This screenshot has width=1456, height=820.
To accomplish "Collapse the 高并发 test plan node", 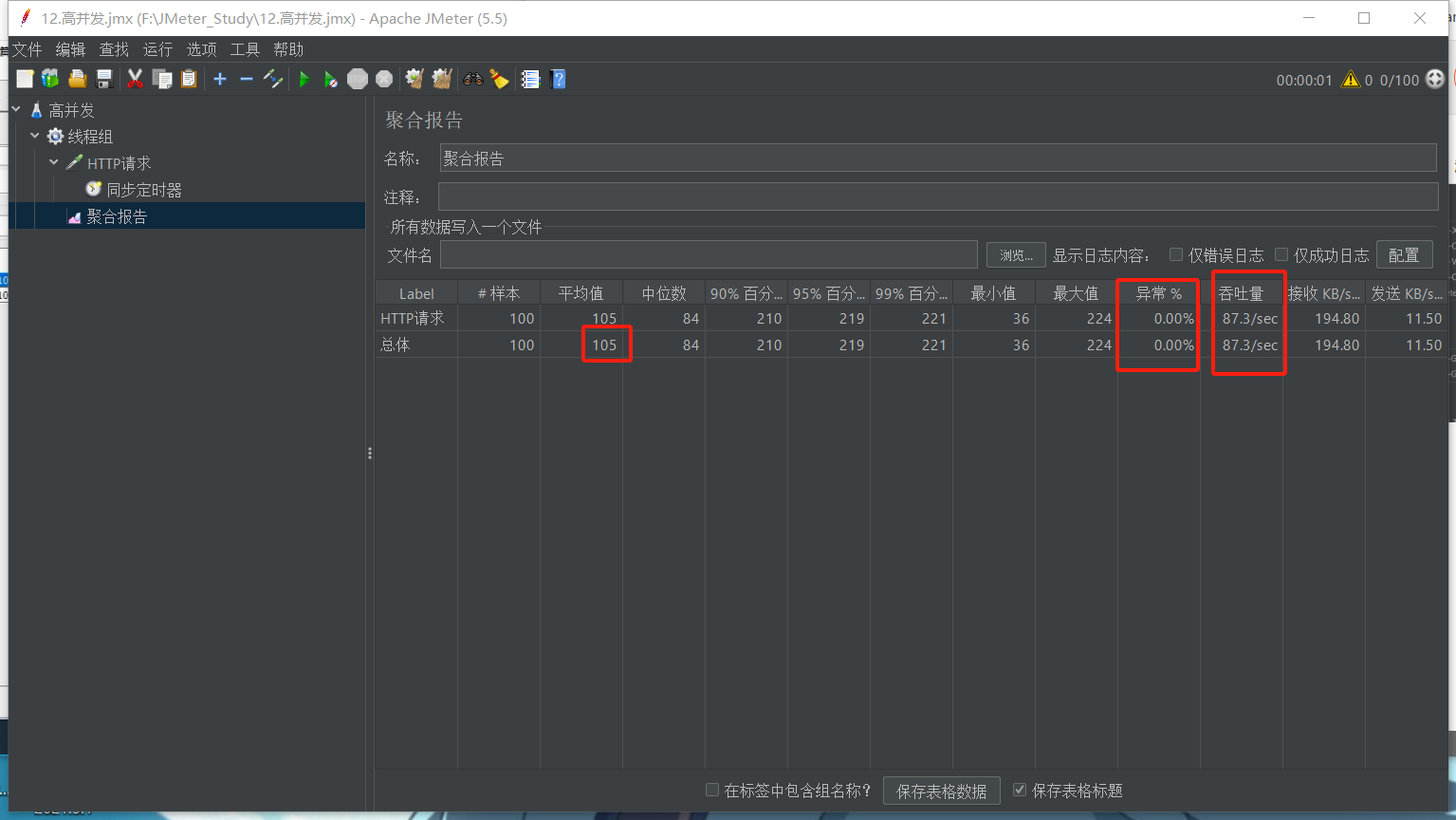I will [16, 109].
